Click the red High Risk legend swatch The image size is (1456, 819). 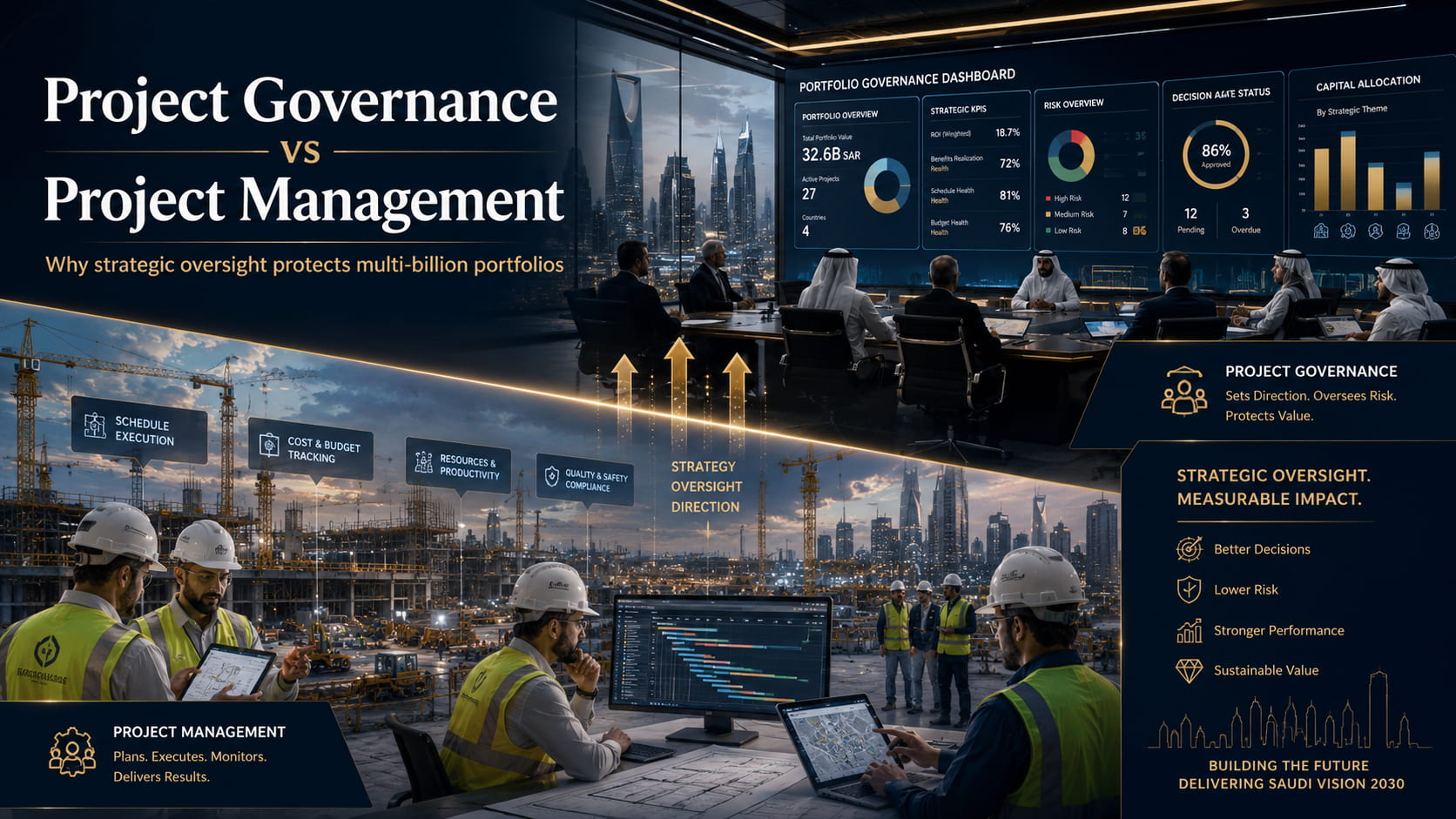click(x=1048, y=198)
